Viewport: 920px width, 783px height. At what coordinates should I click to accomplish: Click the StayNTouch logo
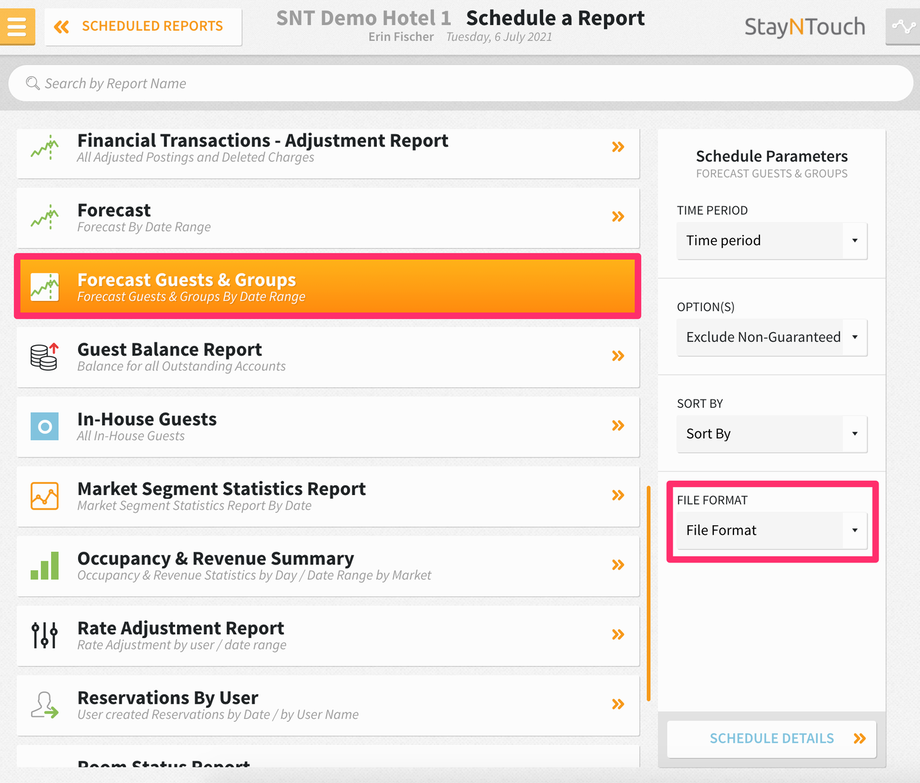click(804, 27)
